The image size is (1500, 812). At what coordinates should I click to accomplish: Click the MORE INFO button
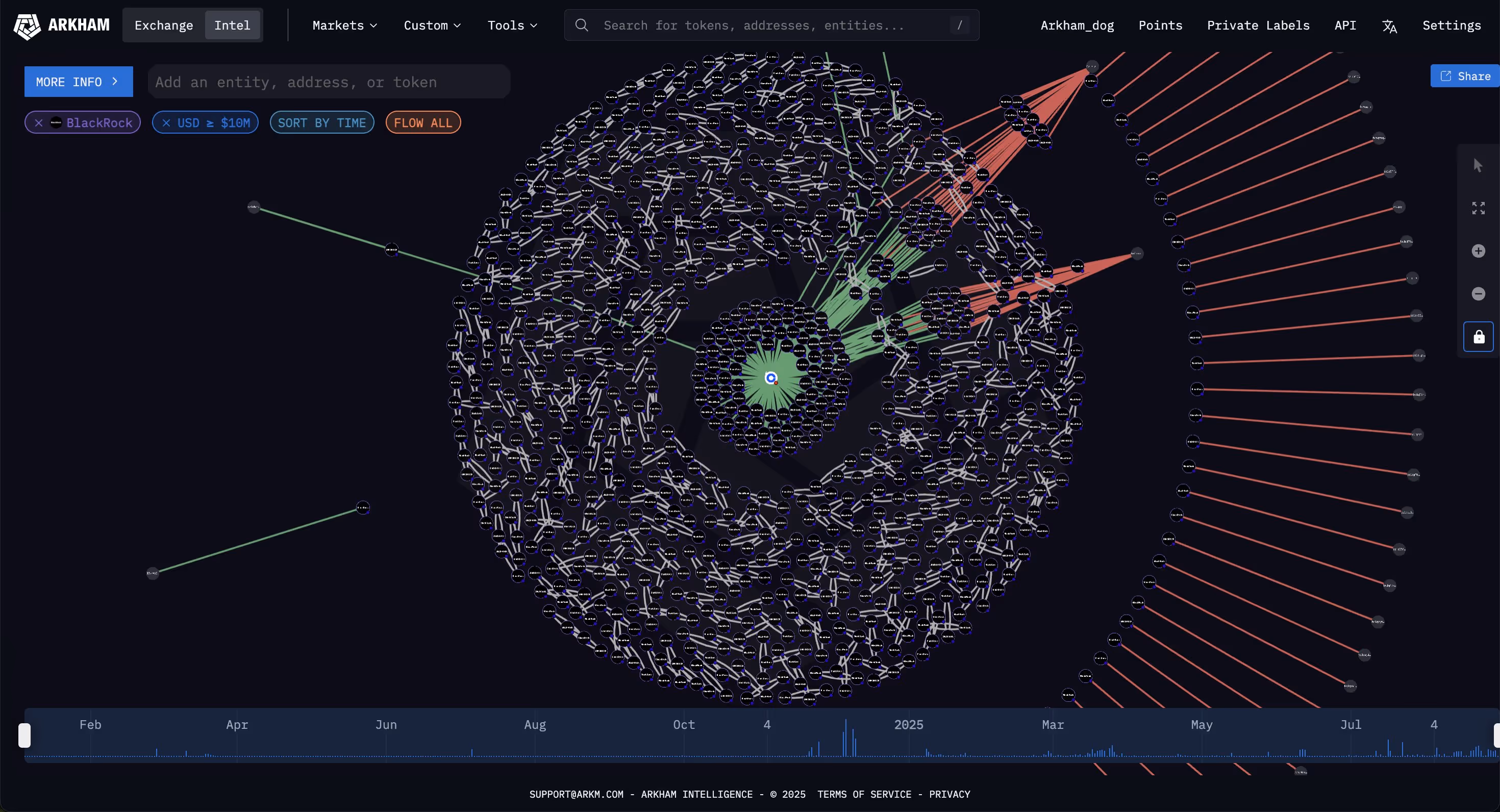tap(78, 82)
